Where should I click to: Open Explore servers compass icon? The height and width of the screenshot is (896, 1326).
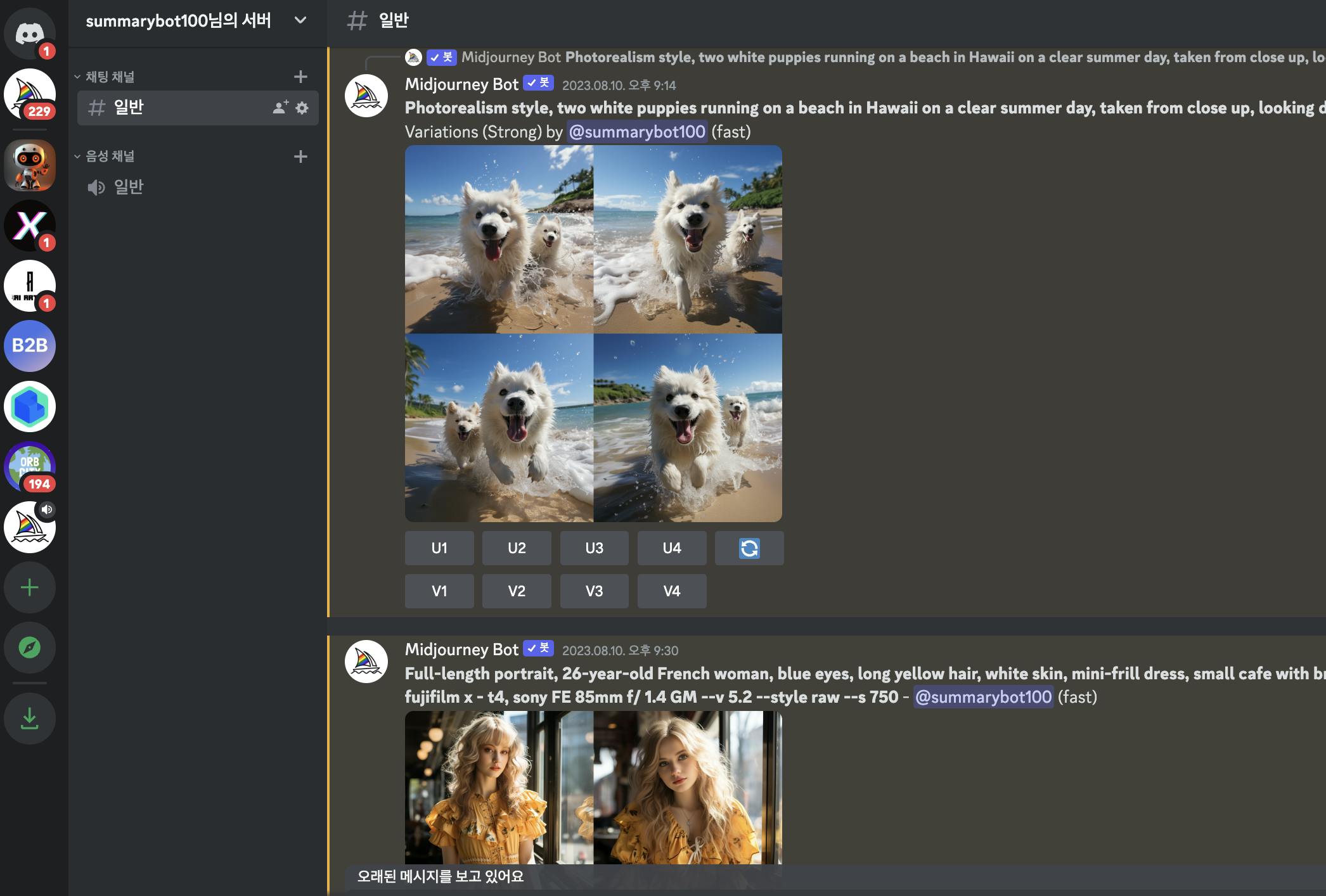[x=29, y=648]
